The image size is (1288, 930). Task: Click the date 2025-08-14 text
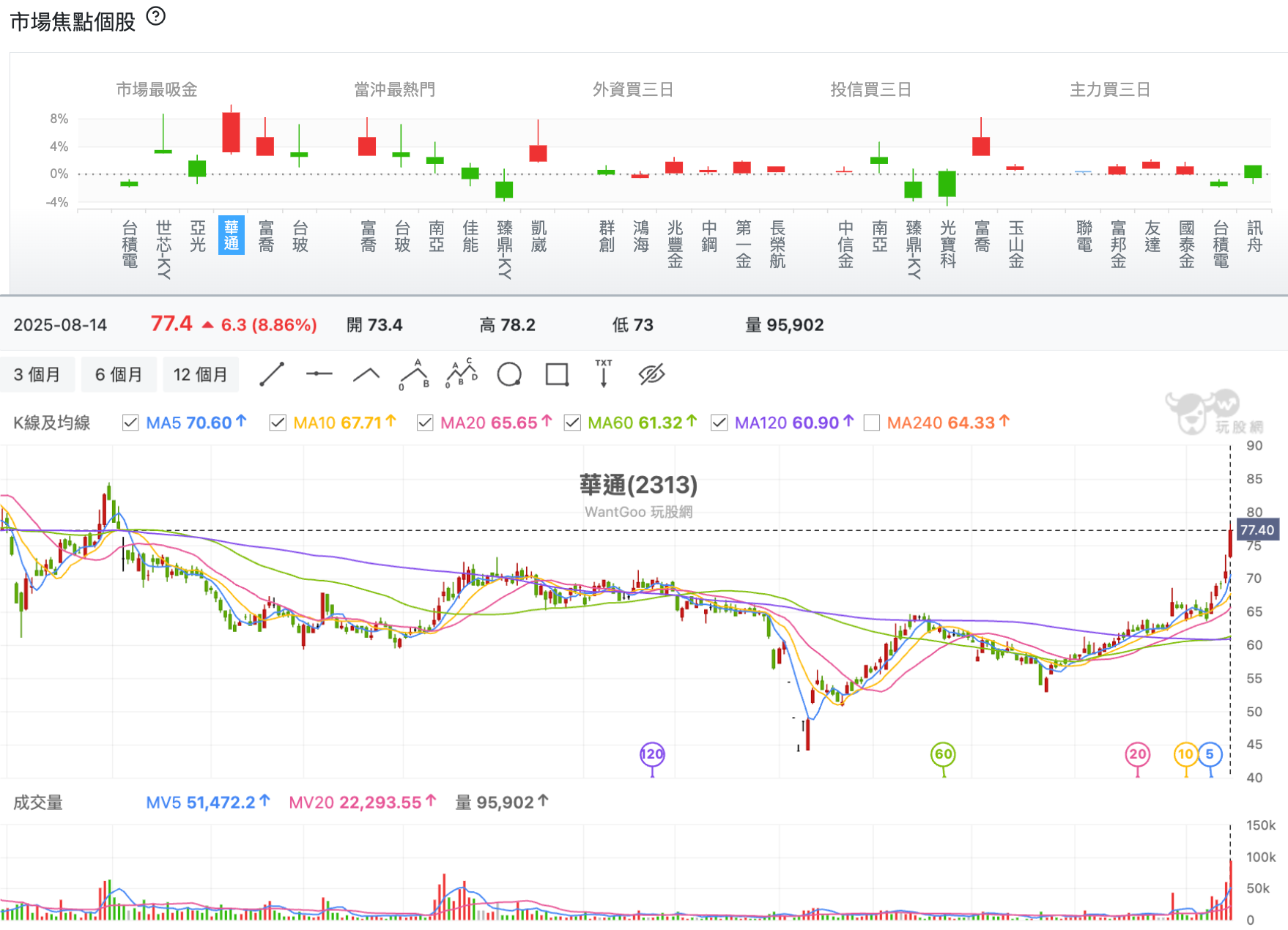60,324
